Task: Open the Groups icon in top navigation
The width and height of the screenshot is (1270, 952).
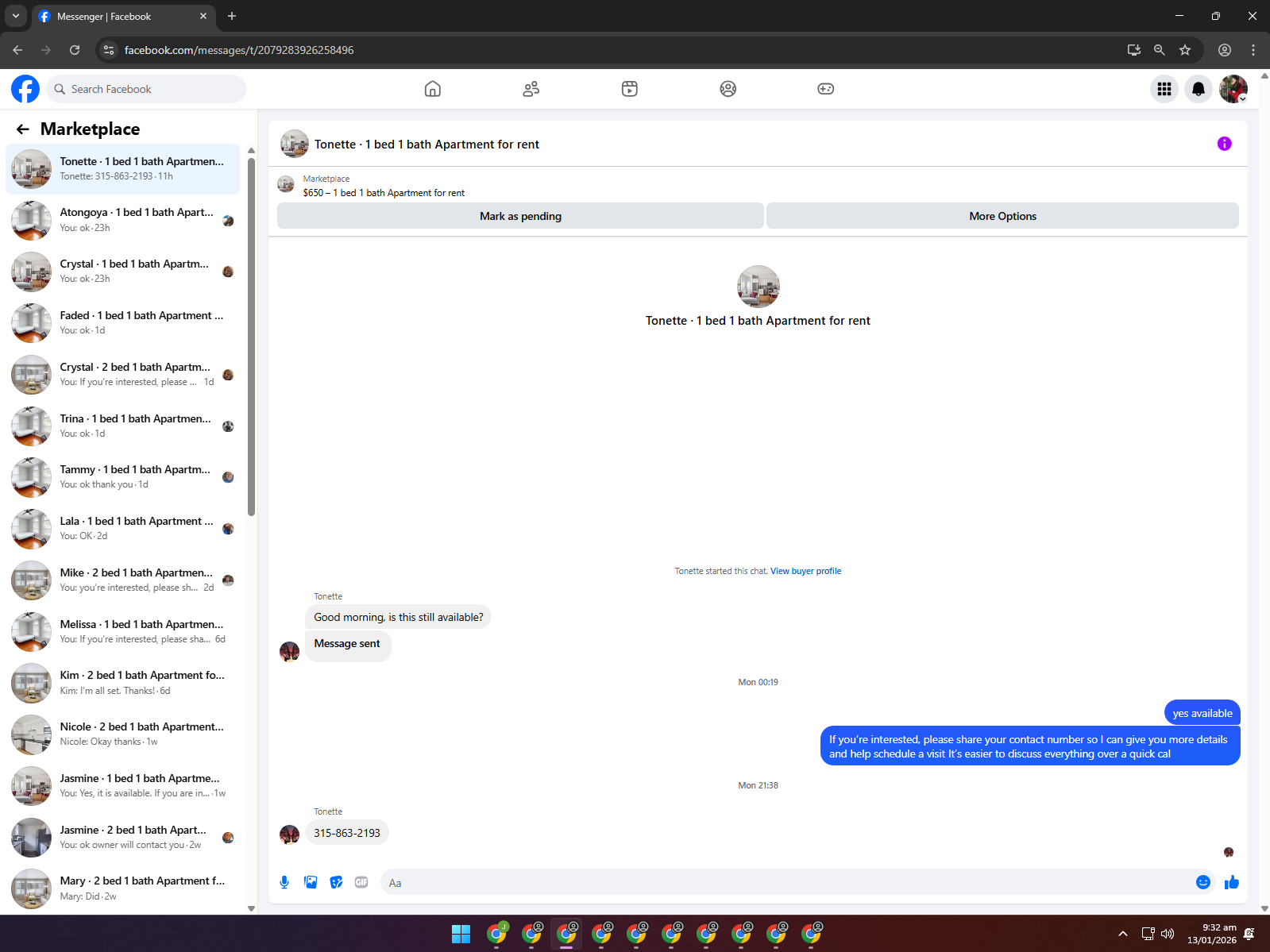Action: (x=728, y=89)
